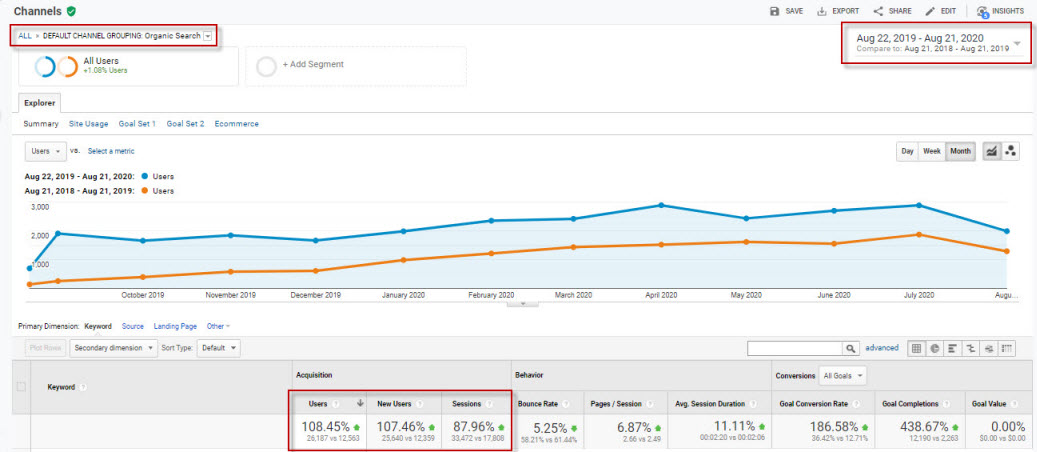Switch to Ecommerce sub-tab
Image resolution: width=1037 pixels, height=452 pixels.
pyautogui.click(x=237, y=124)
